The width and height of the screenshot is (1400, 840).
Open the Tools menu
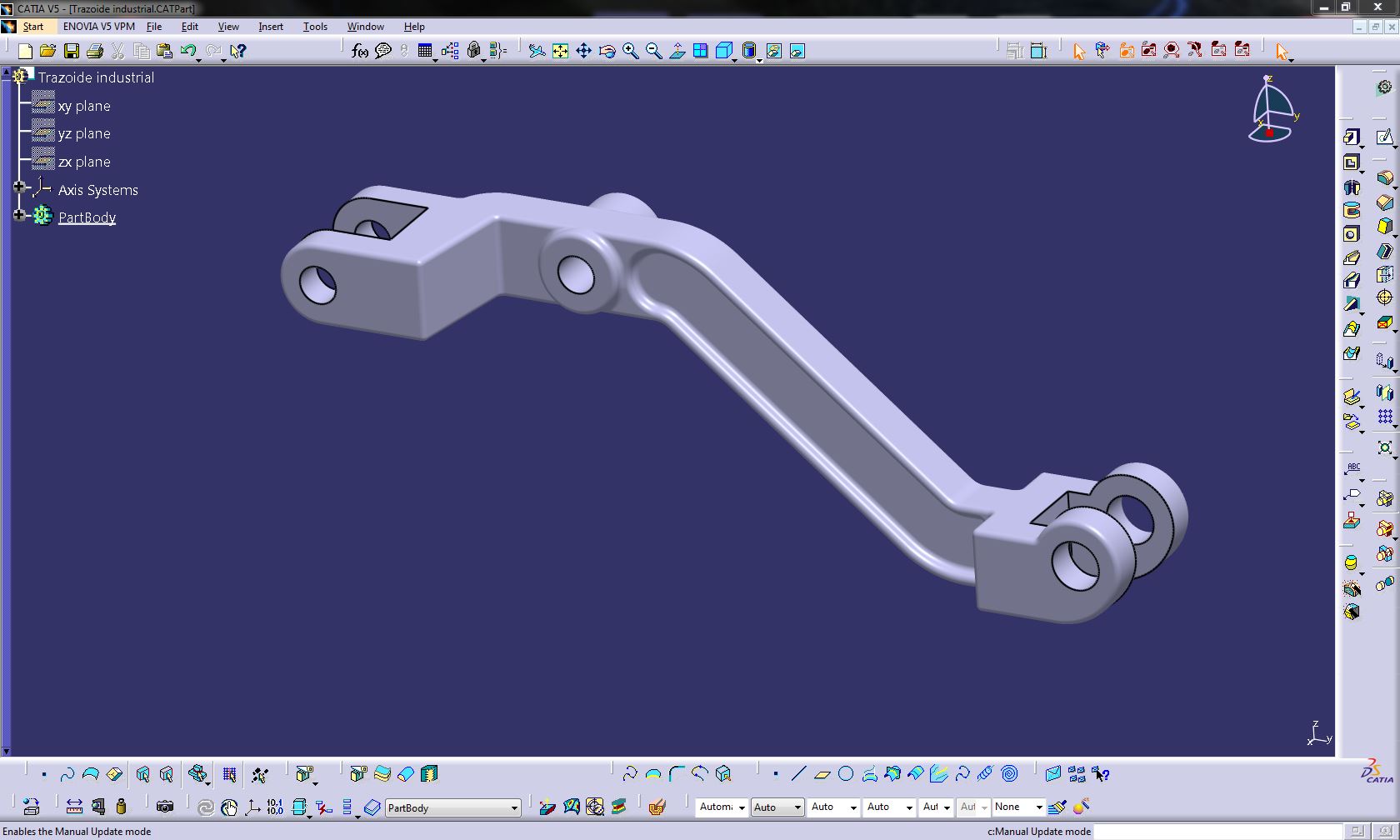click(315, 27)
